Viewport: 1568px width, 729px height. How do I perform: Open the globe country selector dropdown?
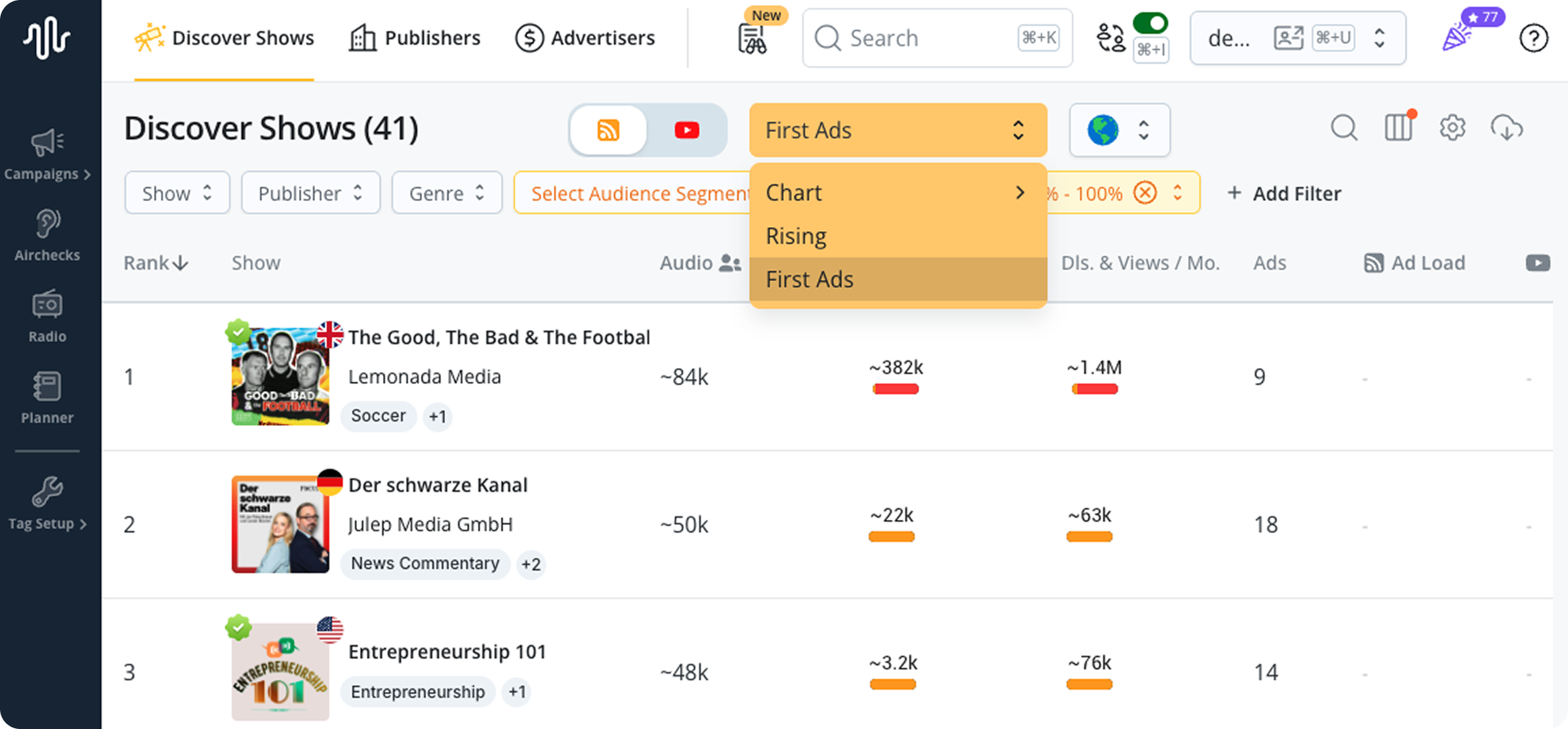point(1119,130)
